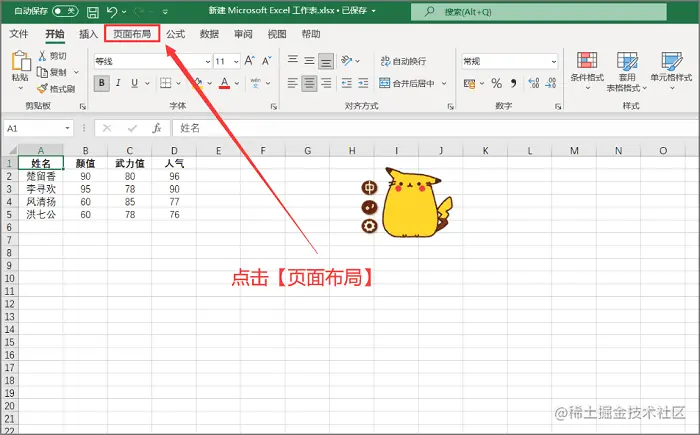The image size is (700, 435).
Task: Click the Decrease Decimal icon
Action: pyautogui.click(x=551, y=83)
